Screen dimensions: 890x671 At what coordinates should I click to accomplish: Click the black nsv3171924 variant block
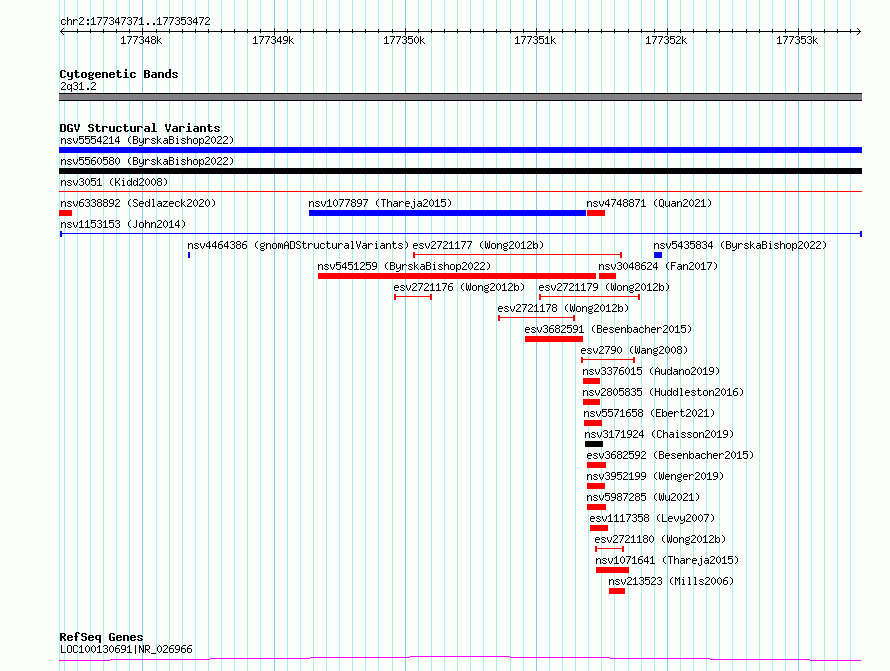[594, 444]
